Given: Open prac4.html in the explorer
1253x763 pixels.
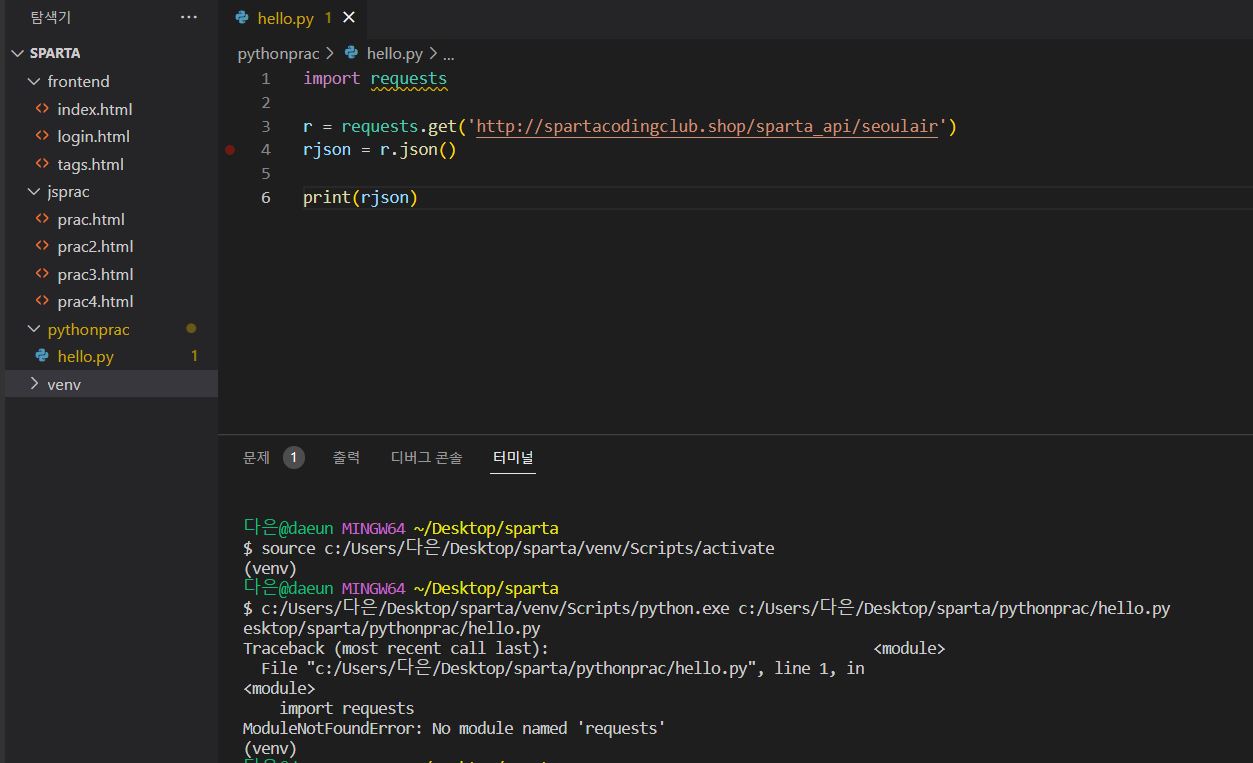Looking at the screenshot, I should click(x=95, y=301).
